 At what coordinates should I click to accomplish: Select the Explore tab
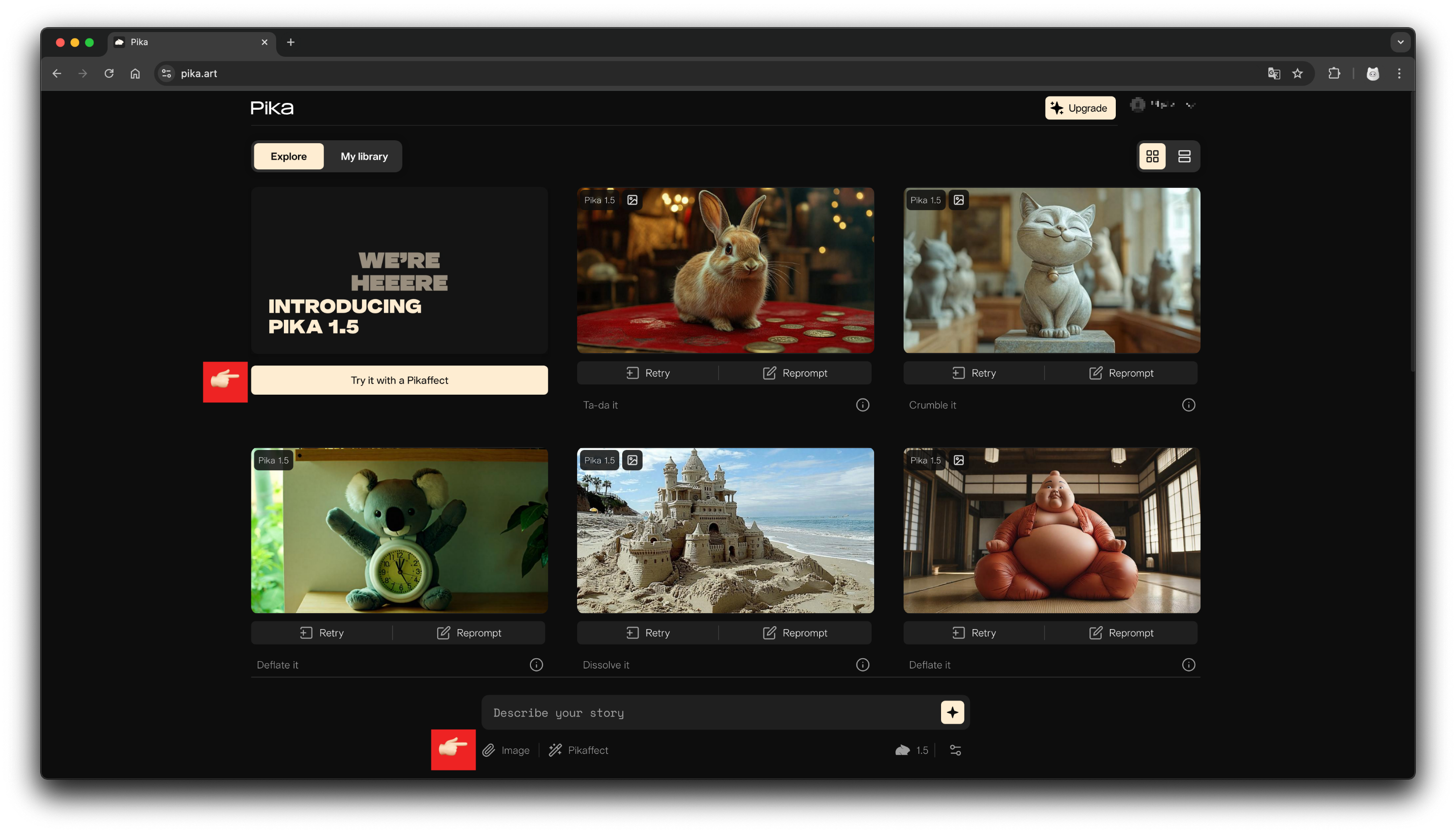pyautogui.click(x=288, y=156)
